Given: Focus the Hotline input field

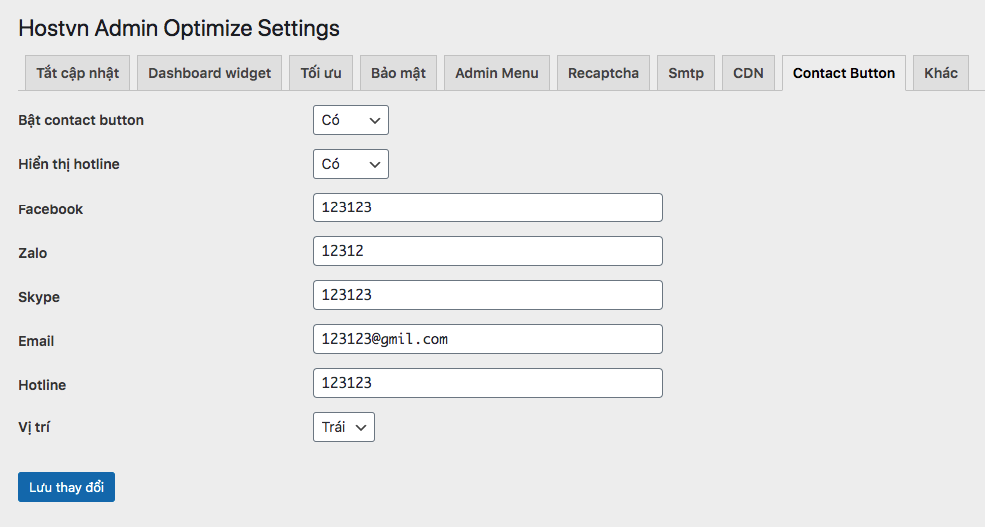Looking at the screenshot, I should [x=487, y=383].
